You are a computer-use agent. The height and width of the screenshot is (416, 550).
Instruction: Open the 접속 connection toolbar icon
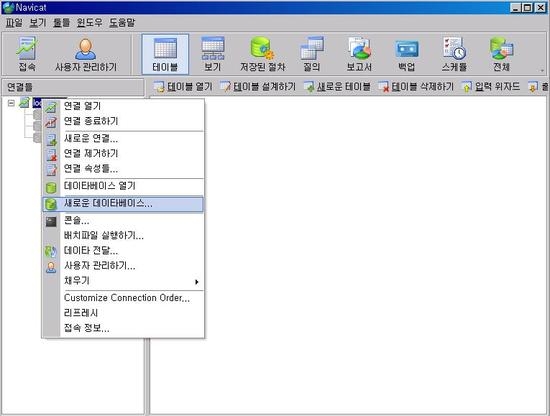click(27, 54)
